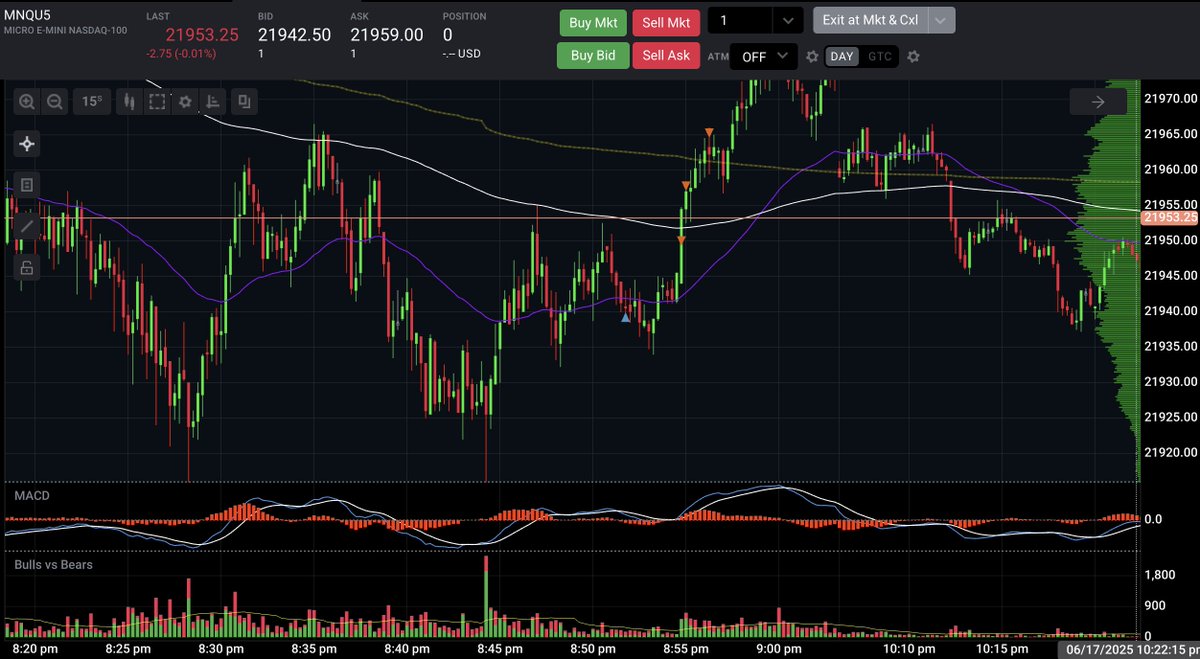
Task: Click the ask price 21959.00
Action: tap(387, 35)
